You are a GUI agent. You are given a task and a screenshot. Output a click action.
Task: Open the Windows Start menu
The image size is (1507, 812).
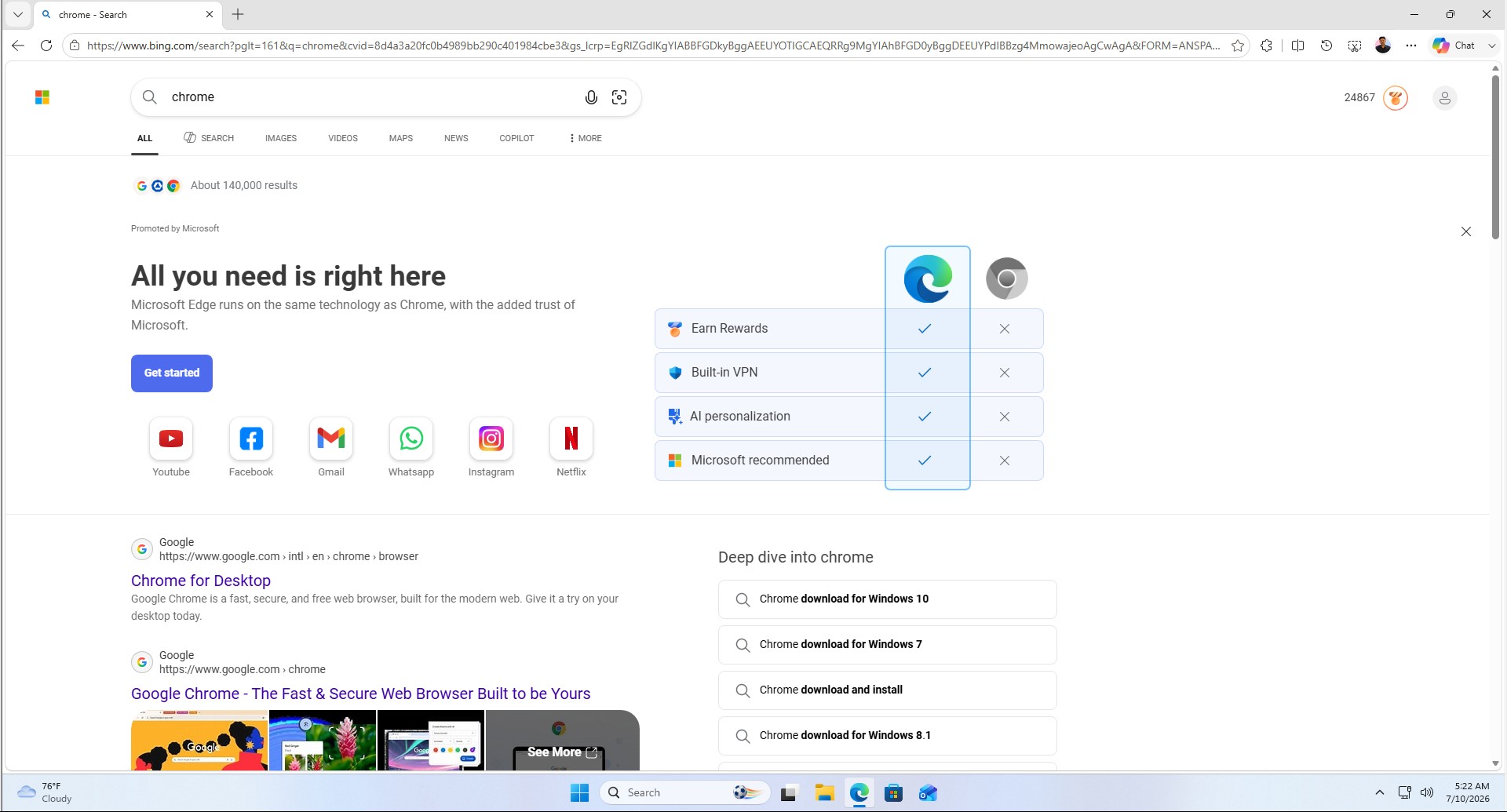coord(580,793)
